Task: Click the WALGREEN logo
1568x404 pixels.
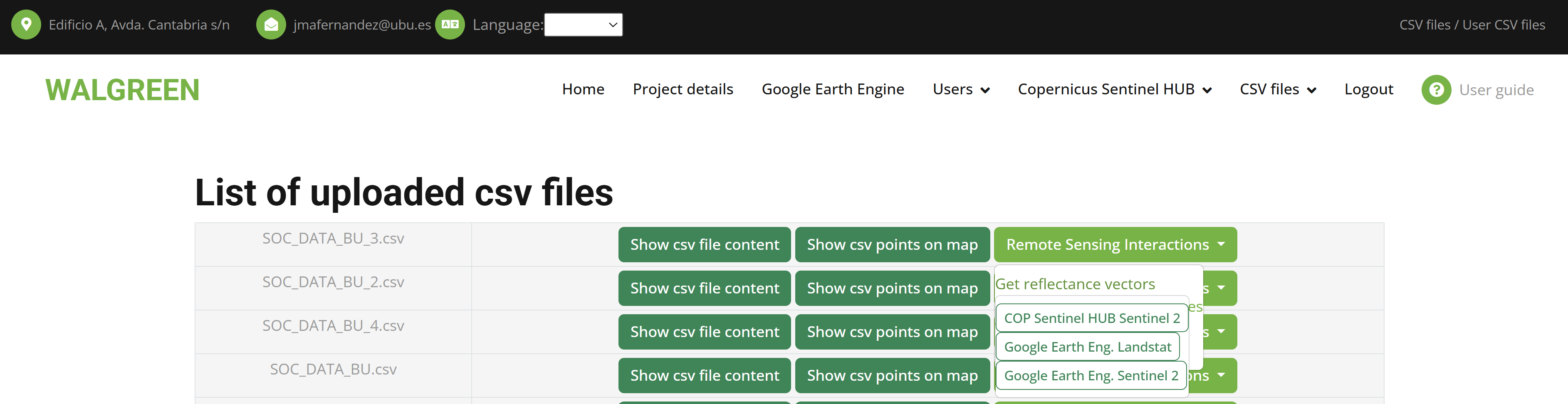Action: pos(122,90)
